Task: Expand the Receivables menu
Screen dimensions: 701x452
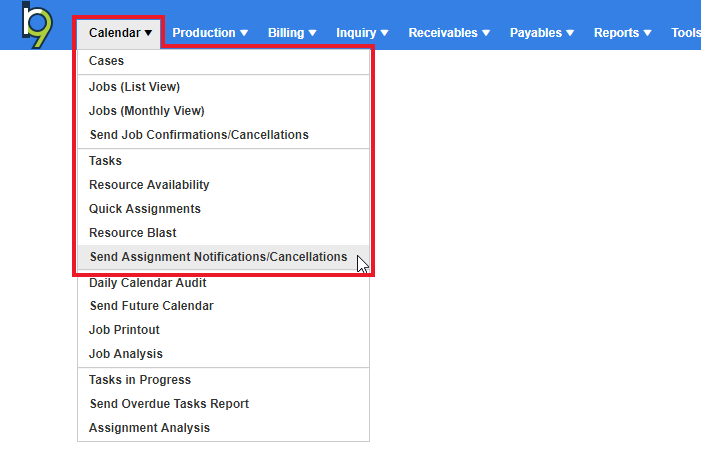Action: point(449,33)
